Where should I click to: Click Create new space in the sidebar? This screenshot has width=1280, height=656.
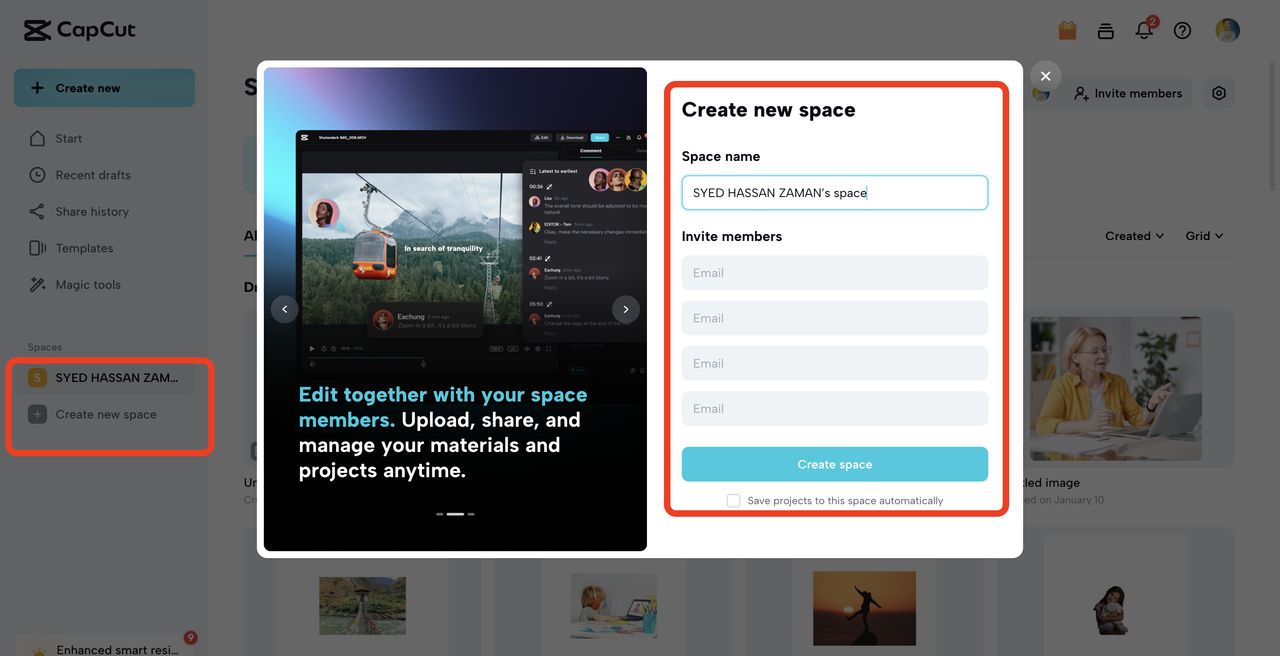(104, 414)
